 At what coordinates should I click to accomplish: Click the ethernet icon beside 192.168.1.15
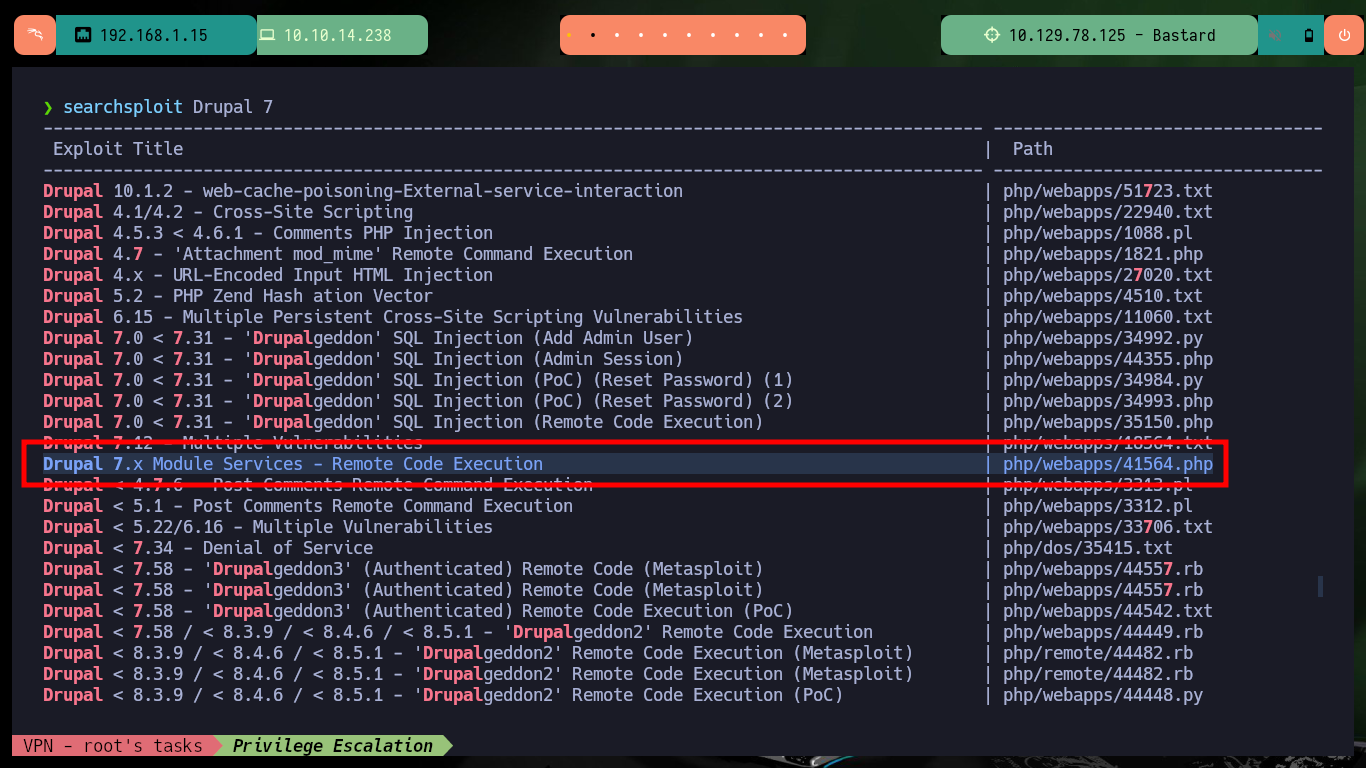[x=83, y=35]
